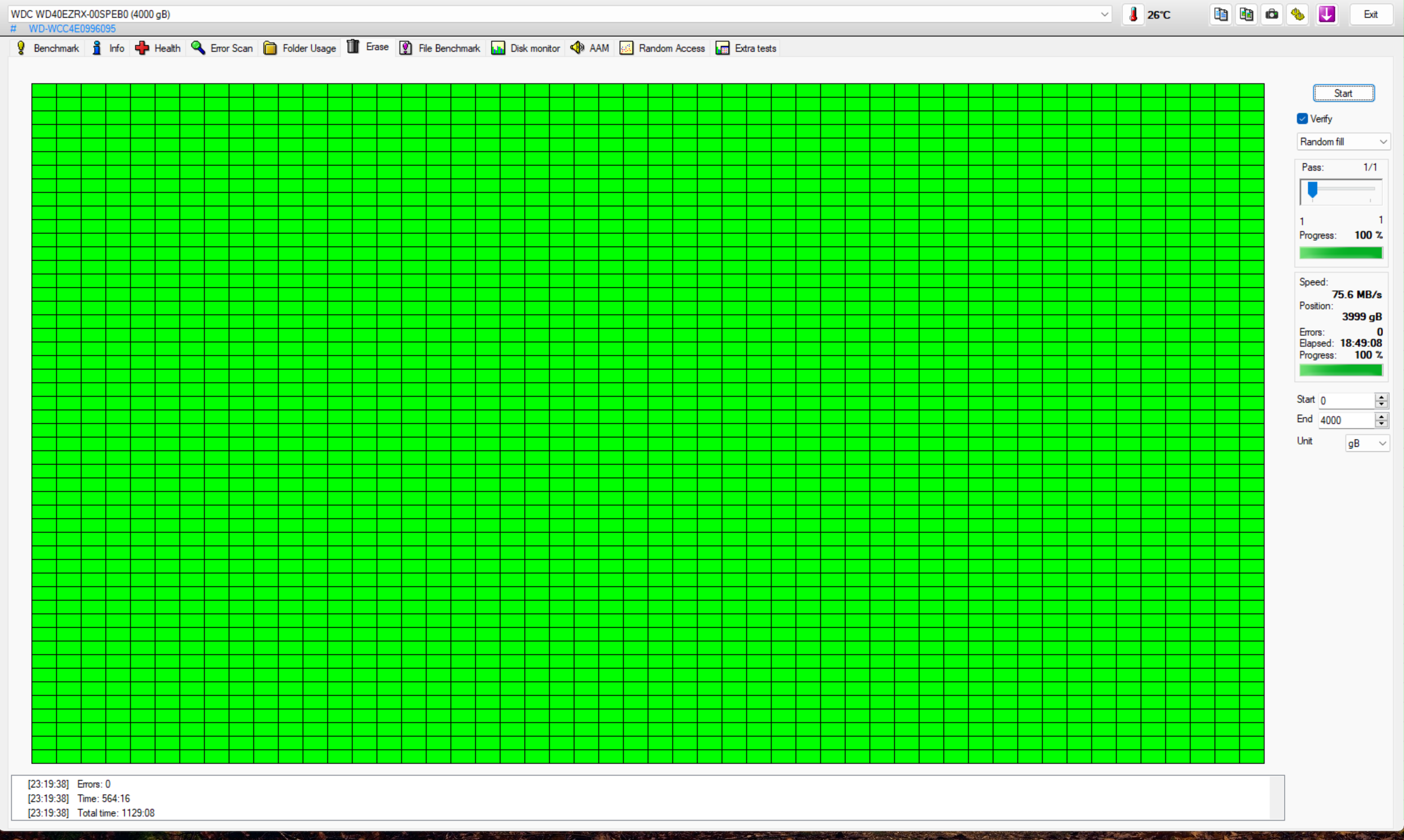Expand the Random fill dropdown
This screenshot has width=1404, height=840.
point(1343,142)
